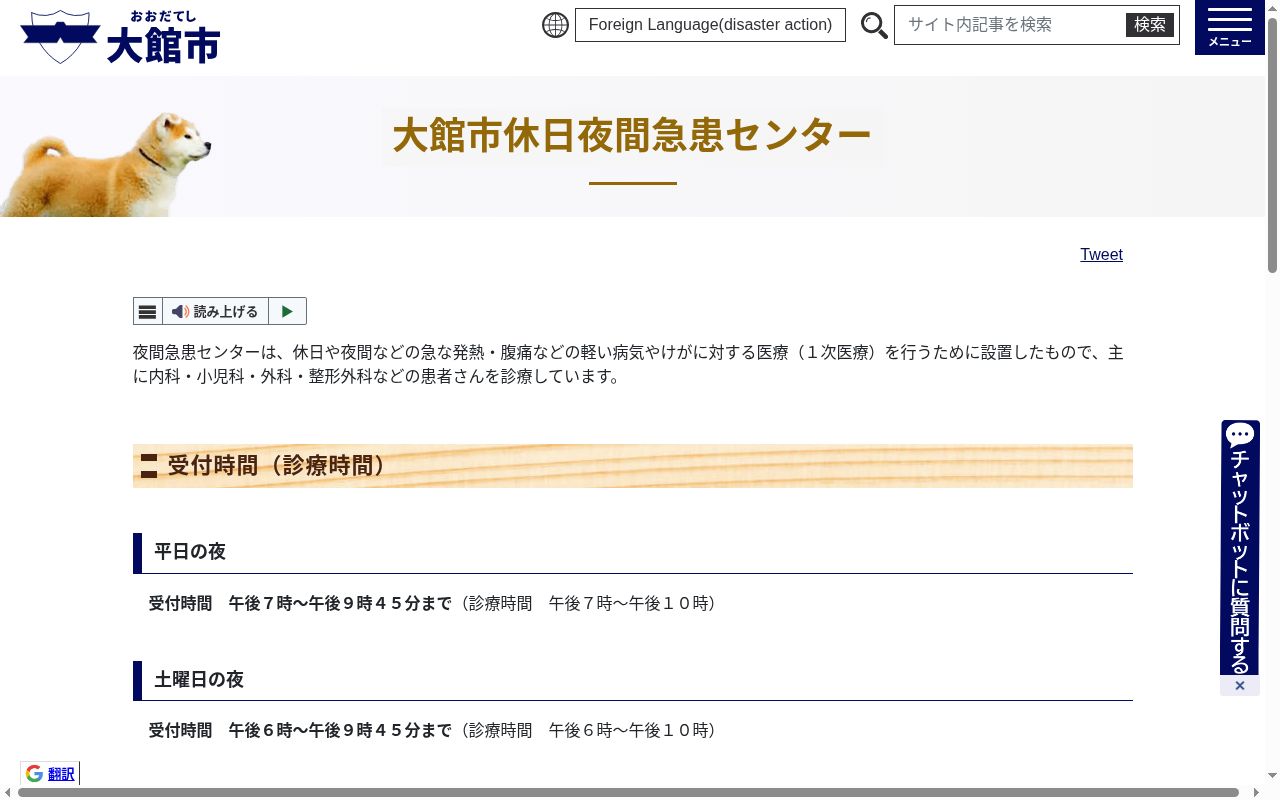Focus the サイト内記事を検索 search field
The image size is (1280, 800).
[1010, 25]
